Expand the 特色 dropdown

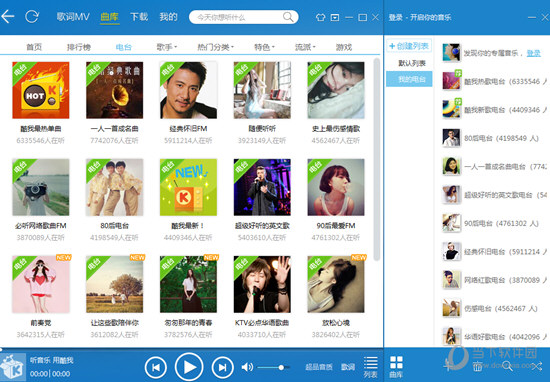click(x=264, y=47)
